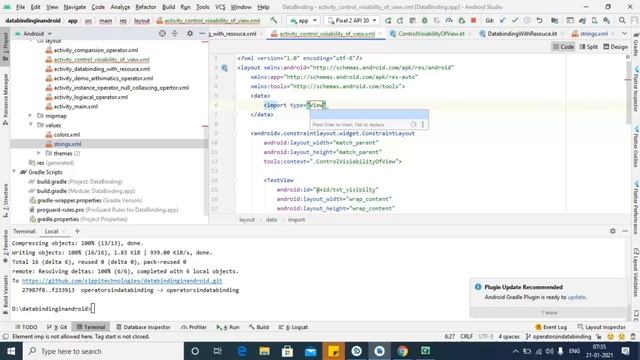Collapse the Gradle Scripts node
Image resolution: width=640 pixels, height=360 pixels.
point(14,172)
